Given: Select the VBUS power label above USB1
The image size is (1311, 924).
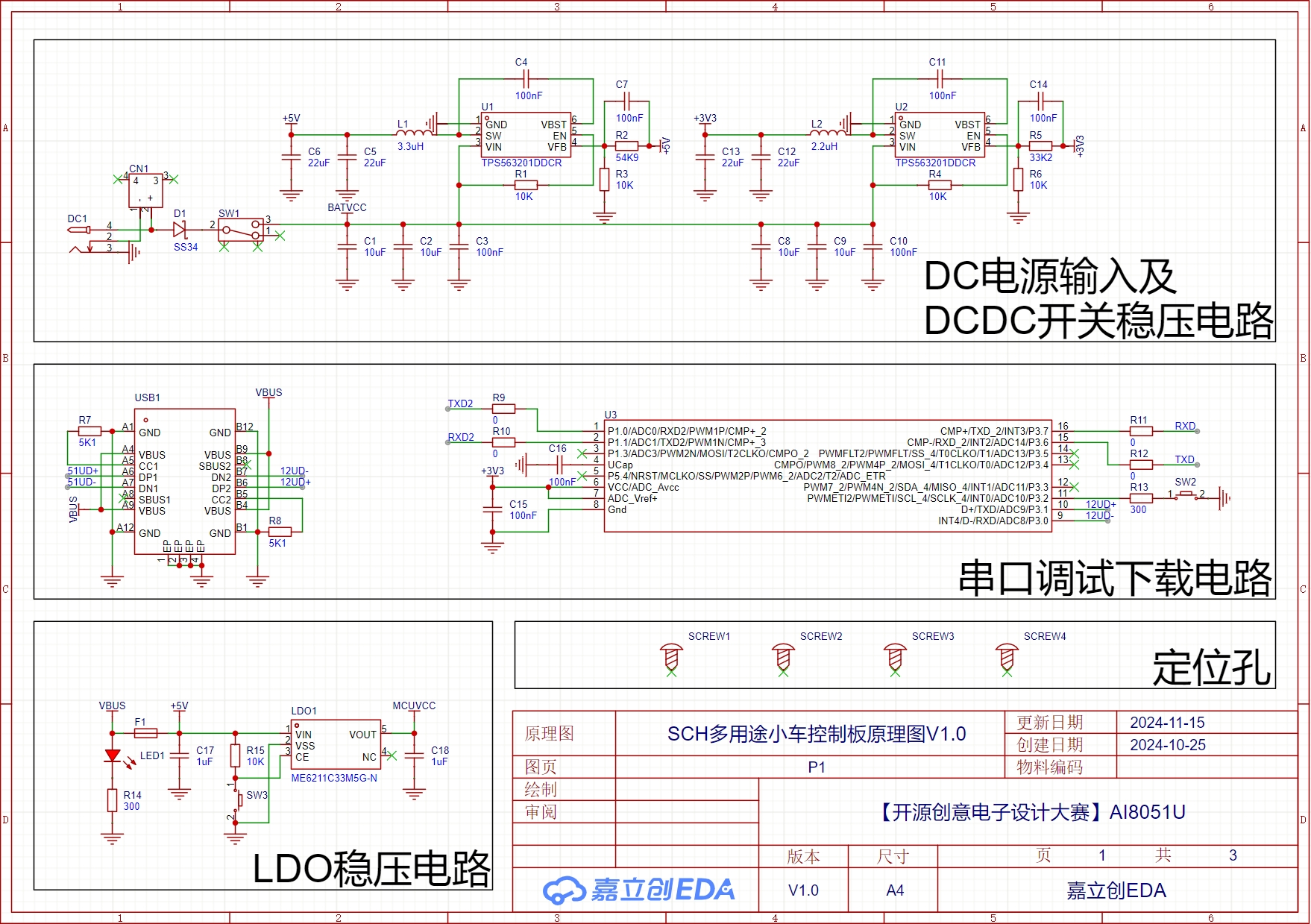Looking at the screenshot, I should click(x=268, y=392).
